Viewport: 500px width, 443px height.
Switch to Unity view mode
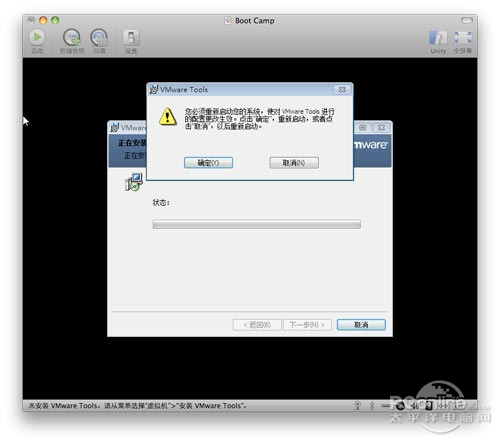[438, 38]
